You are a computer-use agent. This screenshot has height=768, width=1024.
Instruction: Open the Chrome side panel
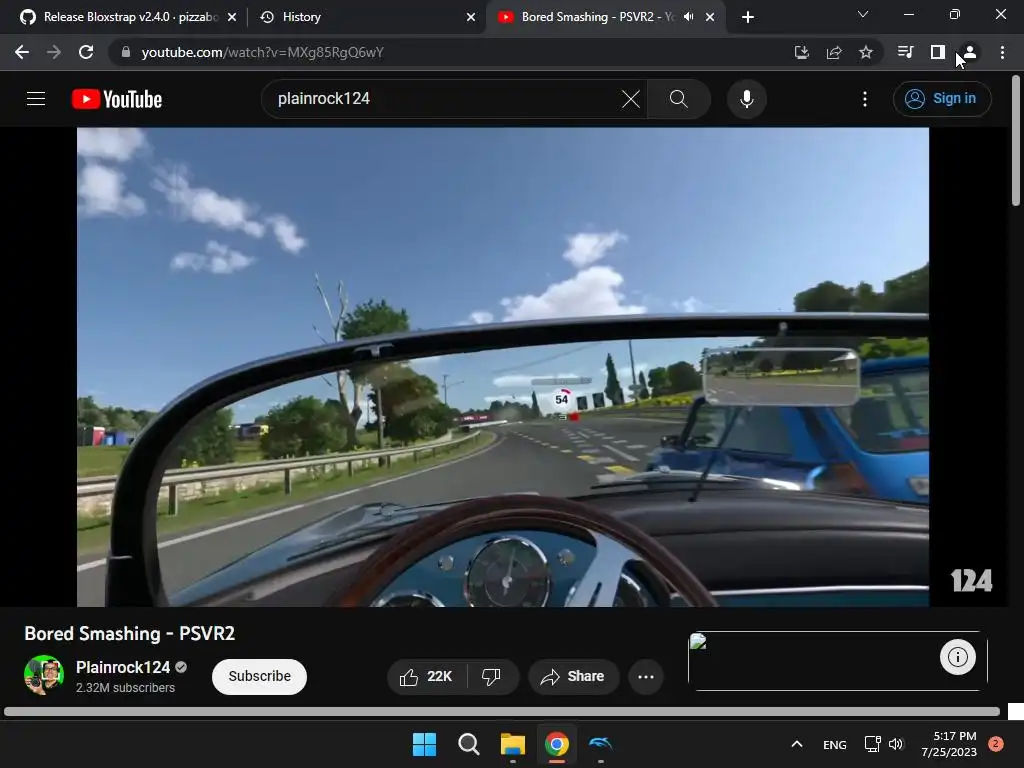[938, 52]
